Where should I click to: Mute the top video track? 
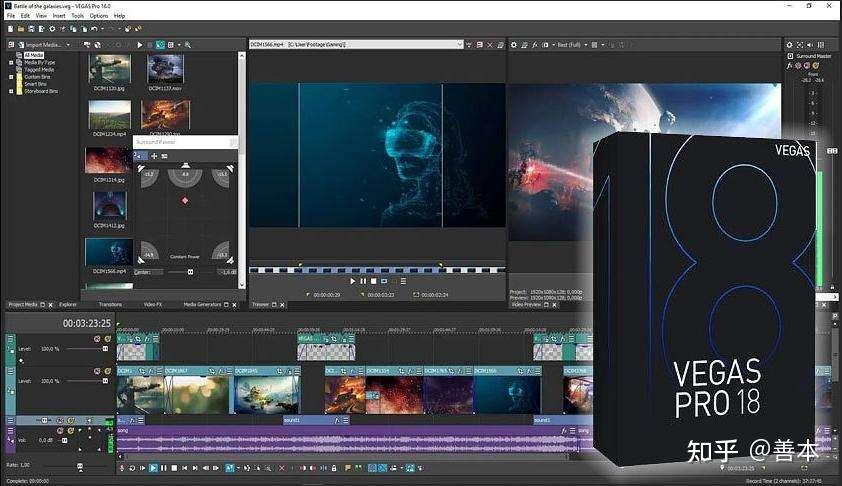[97, 339]
